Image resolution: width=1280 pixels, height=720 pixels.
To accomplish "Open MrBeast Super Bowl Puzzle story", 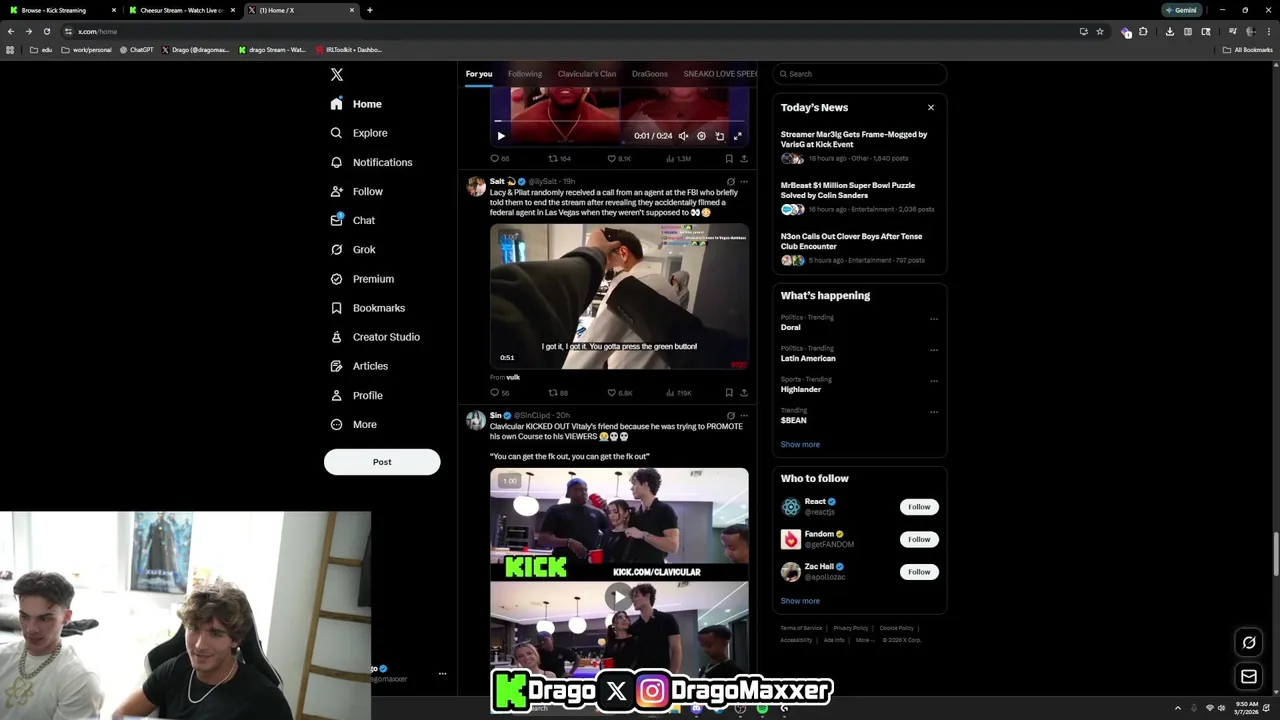I will click(x=859, y=197).
